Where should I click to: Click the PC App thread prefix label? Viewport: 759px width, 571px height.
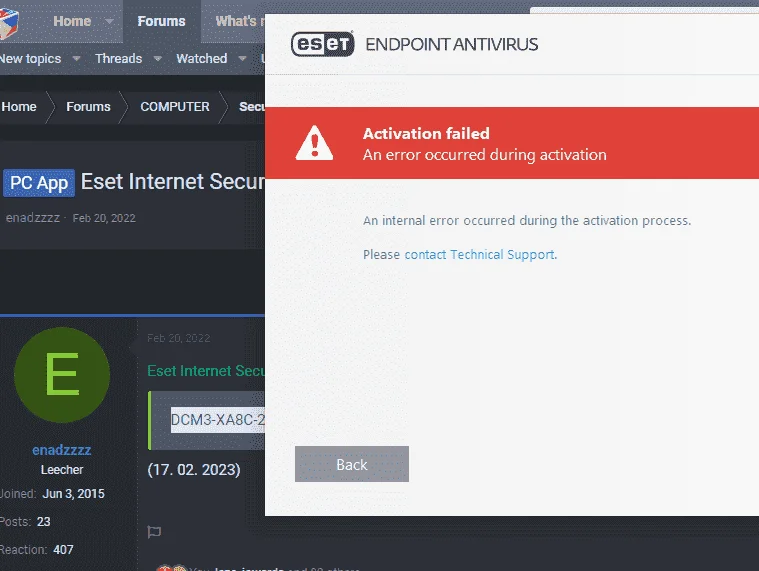39,183
